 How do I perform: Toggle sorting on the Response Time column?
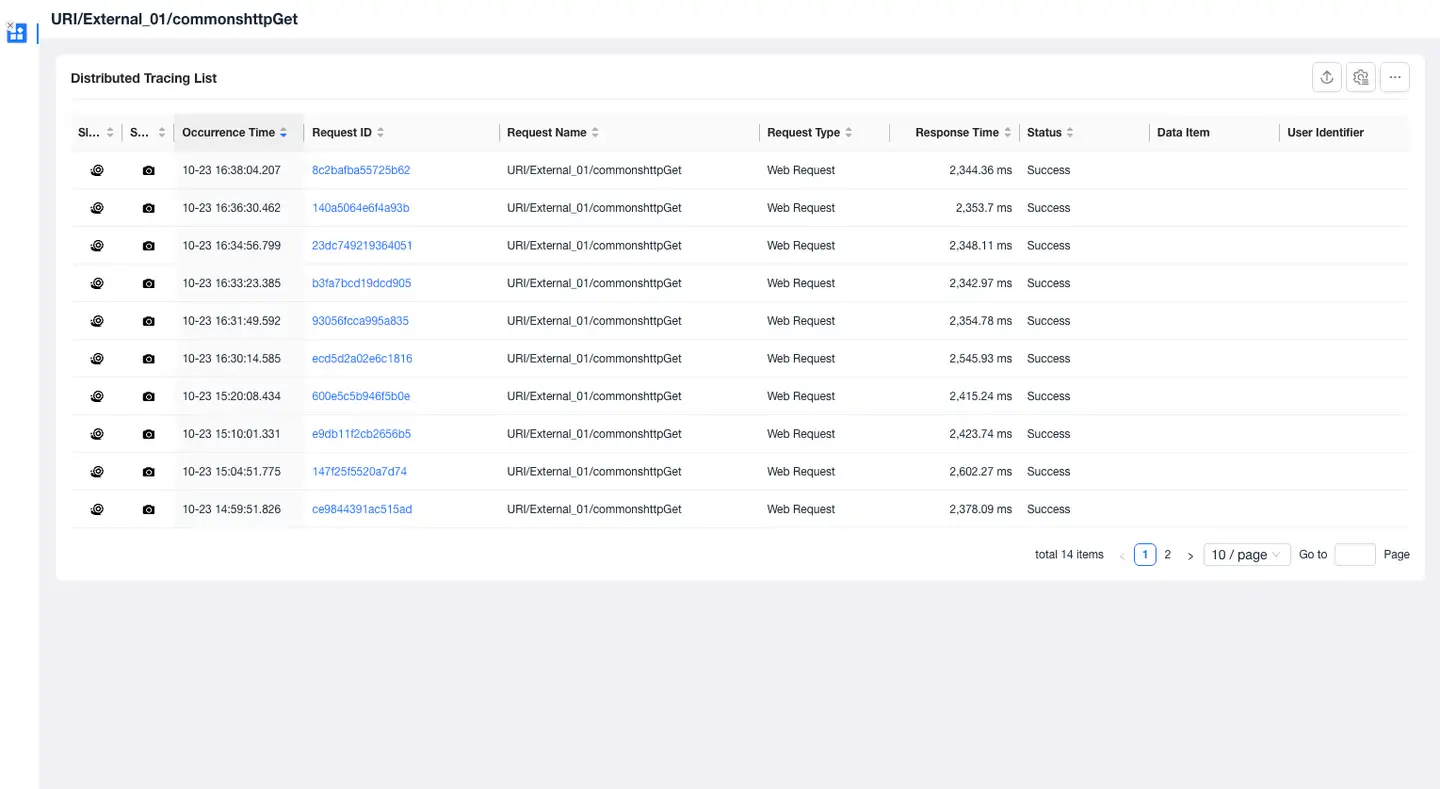[1006, 132]
